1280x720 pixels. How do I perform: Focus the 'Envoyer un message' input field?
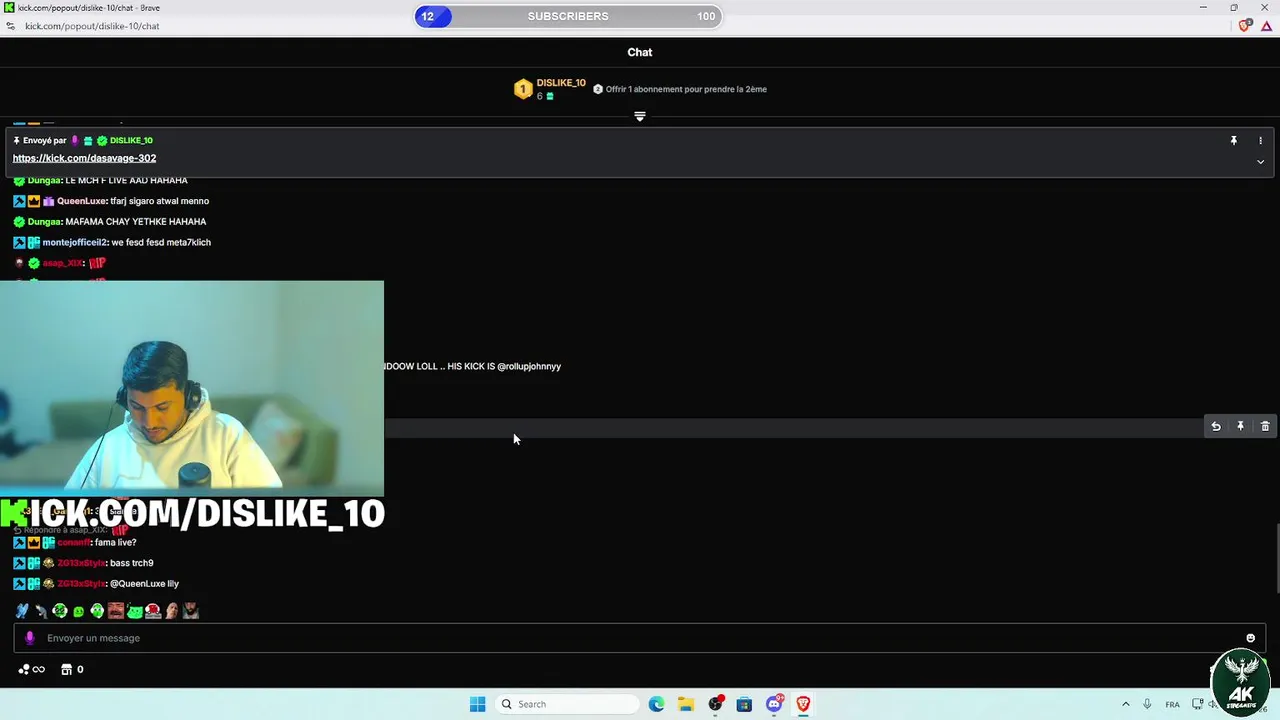pyautogui.click(x=640, y=638)
